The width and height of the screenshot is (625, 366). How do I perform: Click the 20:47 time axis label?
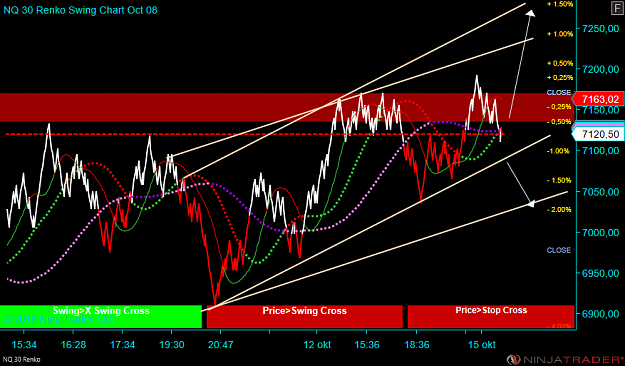220,344
